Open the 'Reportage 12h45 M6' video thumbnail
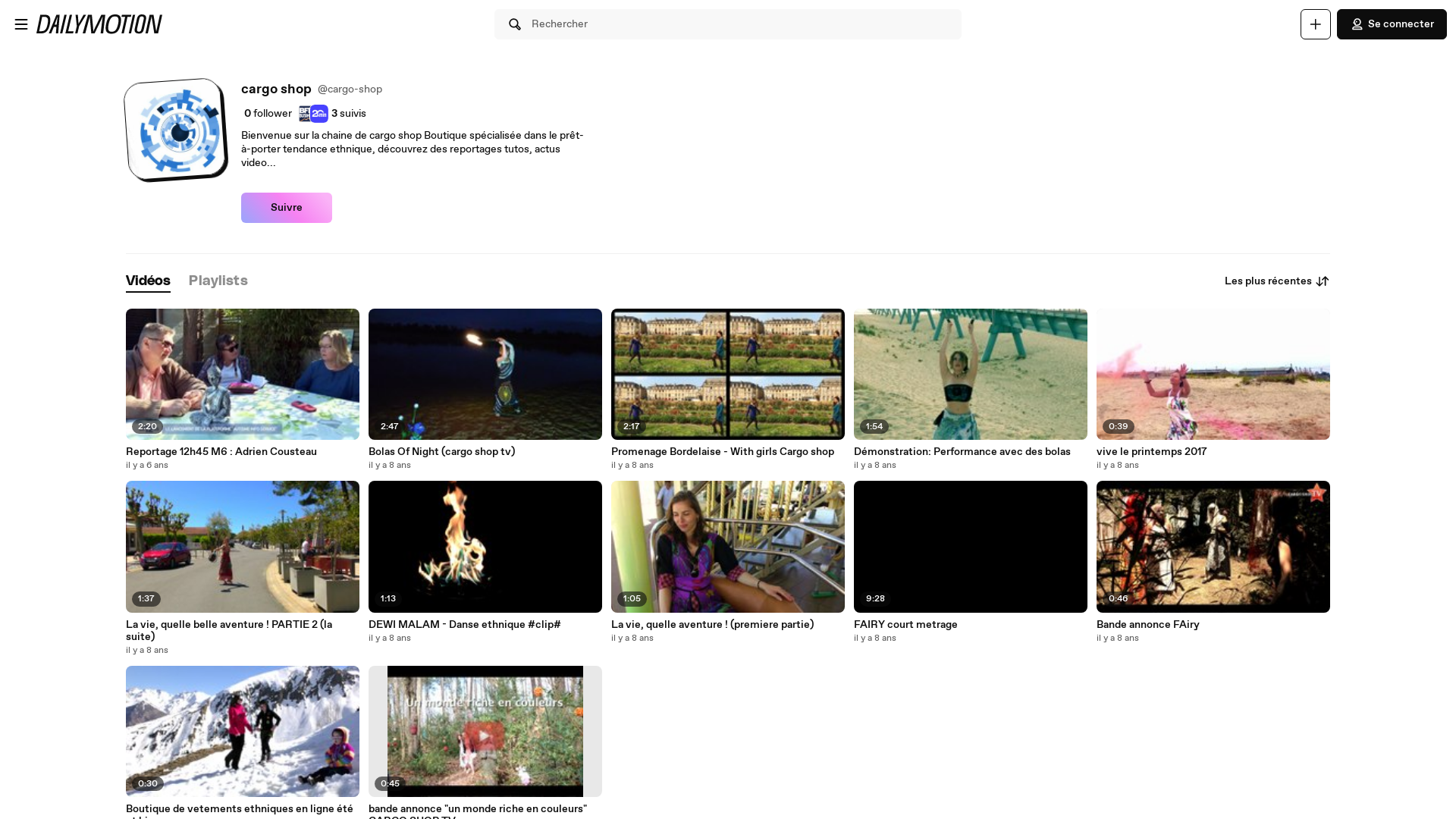The width and height of the screenshot is (1456, 819). pyautogui.click(x=242, y=374)
